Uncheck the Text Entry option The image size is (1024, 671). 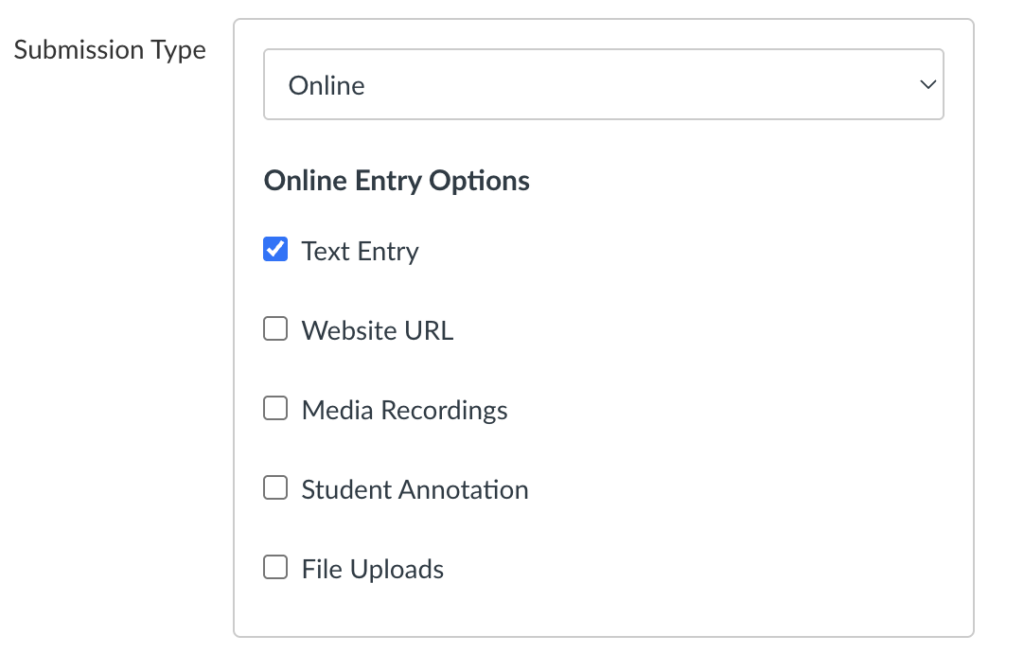(x=275, y=249)
